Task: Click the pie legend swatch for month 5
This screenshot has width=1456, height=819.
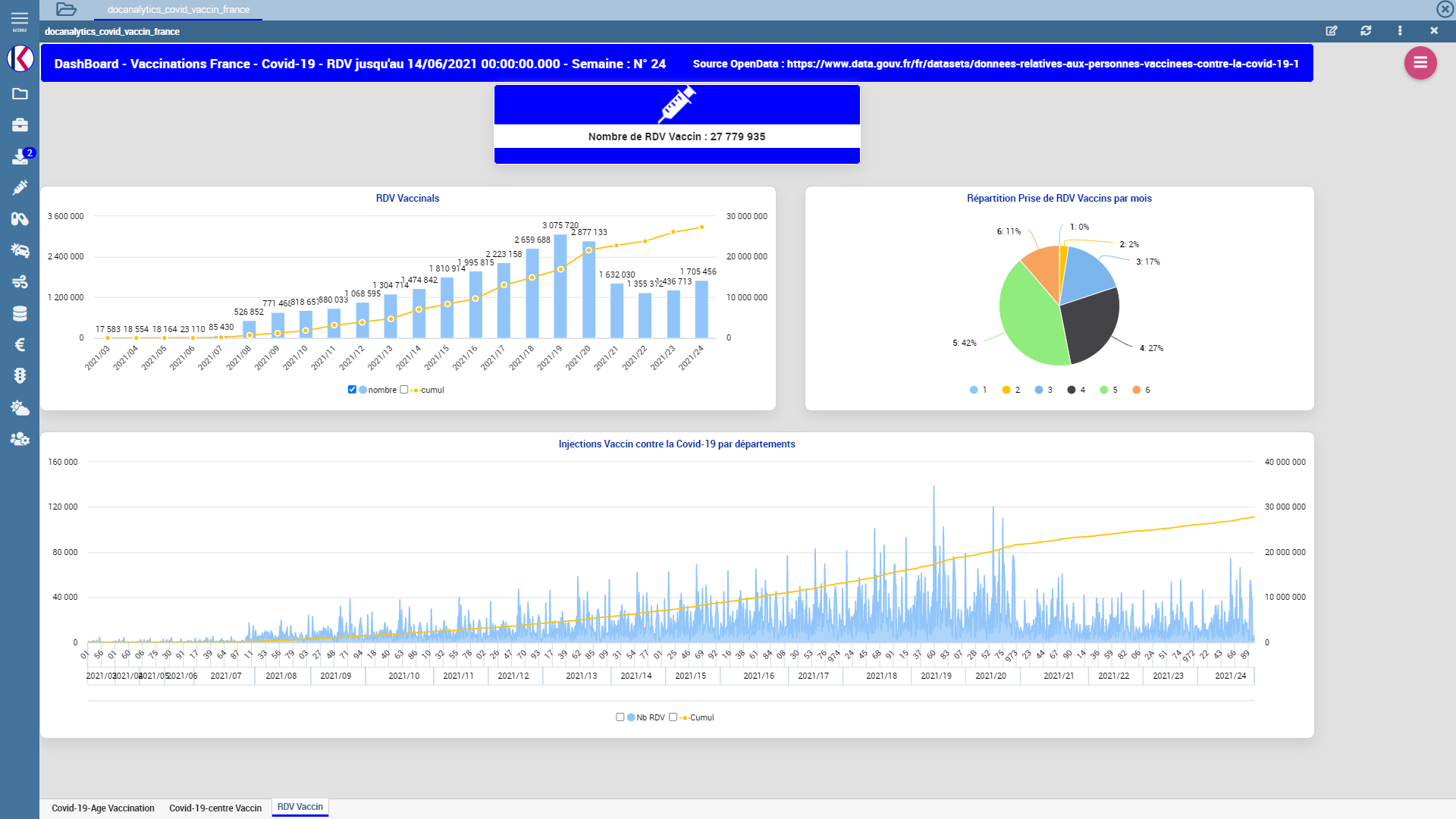Action: coord(1104,390)
